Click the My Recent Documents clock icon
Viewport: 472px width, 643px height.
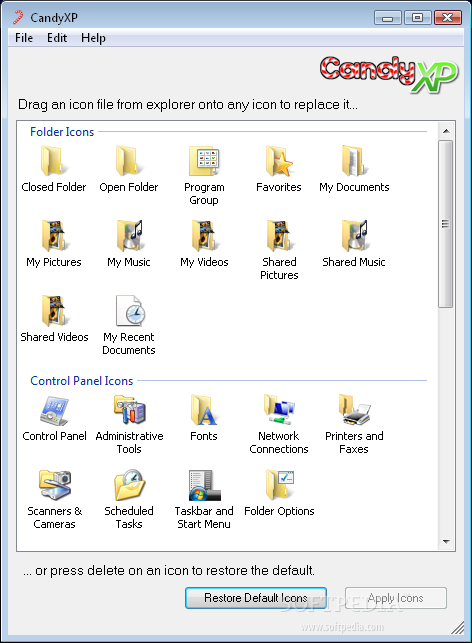(x=130, y=310)
